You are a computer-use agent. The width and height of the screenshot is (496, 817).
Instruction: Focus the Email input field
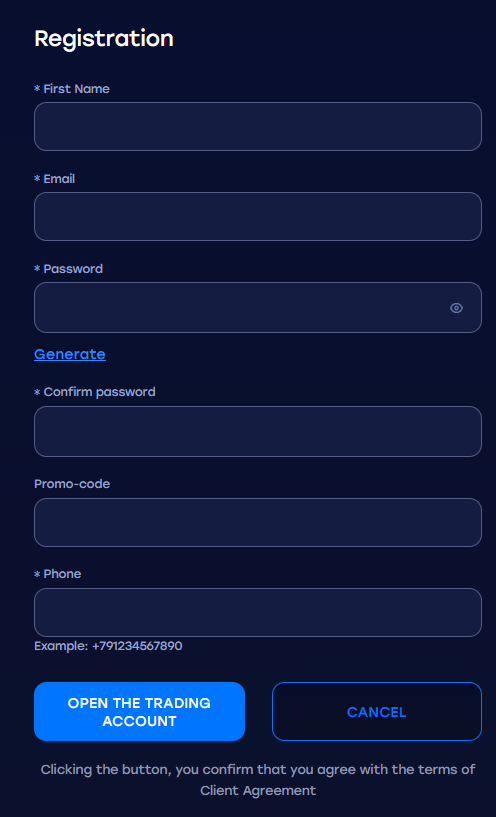point(258,217)
